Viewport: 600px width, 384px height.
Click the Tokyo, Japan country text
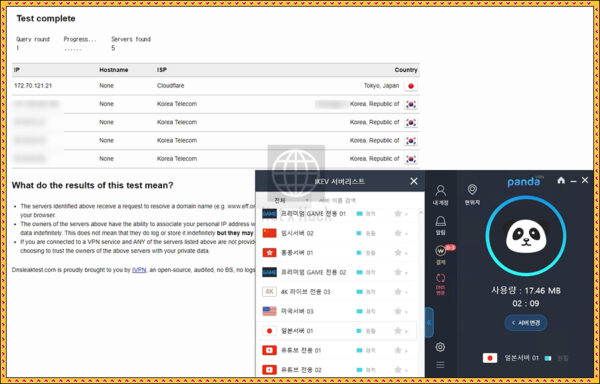(x=381, y=86)
